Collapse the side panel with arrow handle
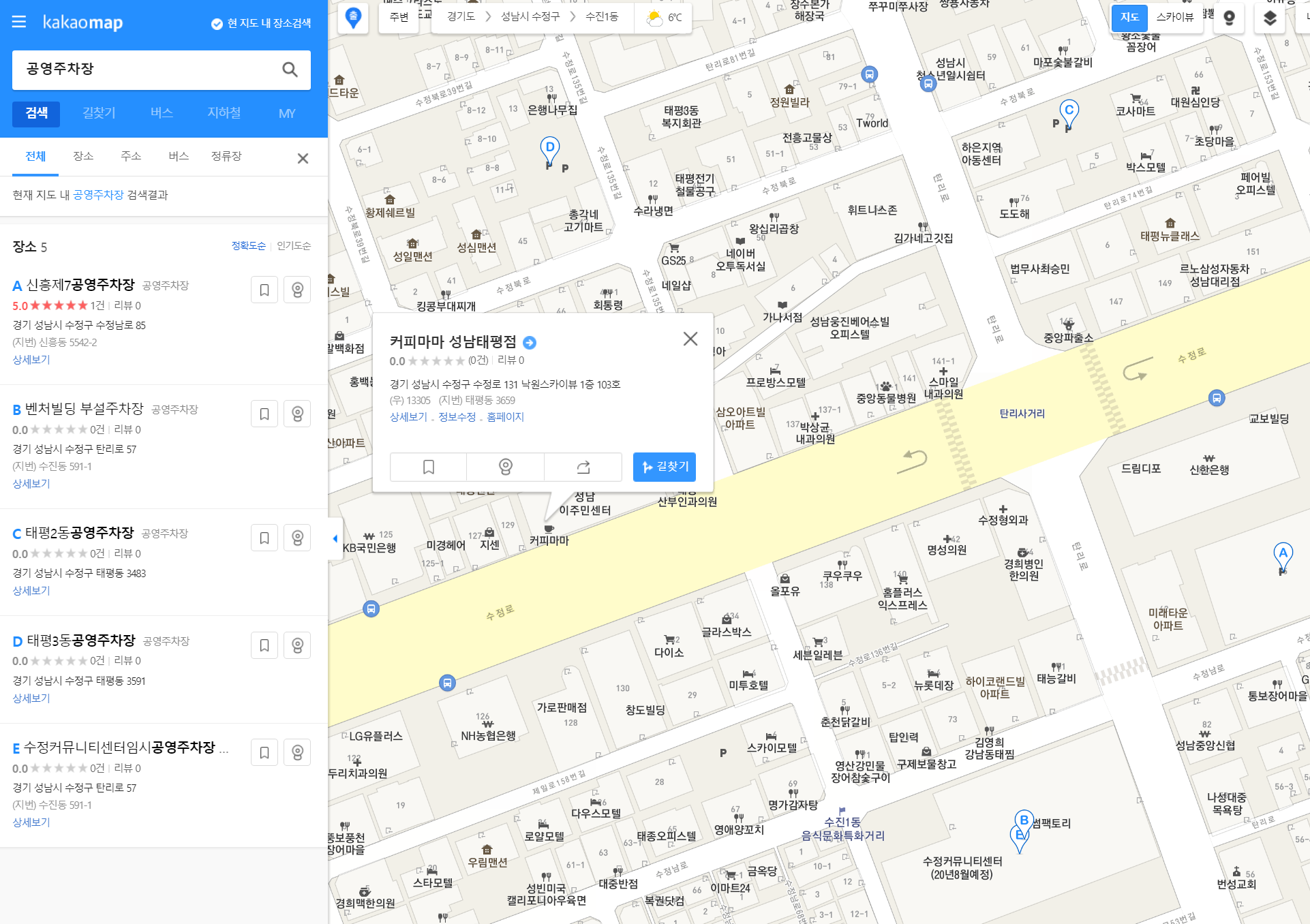 335,538
